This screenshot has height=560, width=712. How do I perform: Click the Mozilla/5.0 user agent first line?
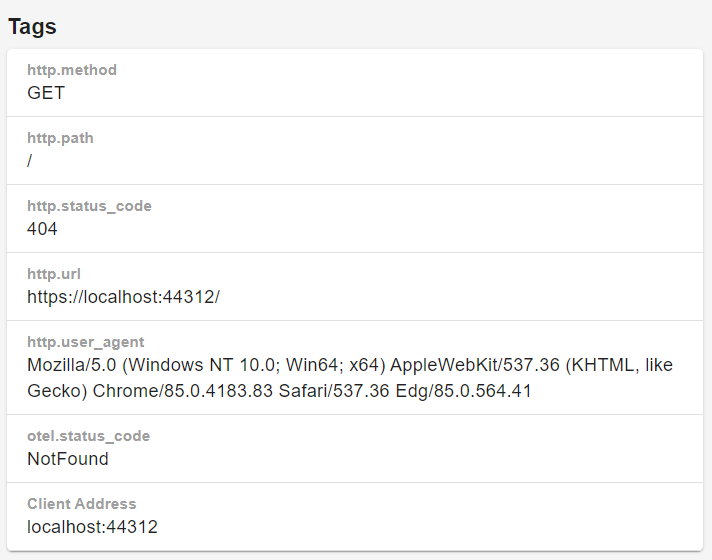(x=350, y=365)
